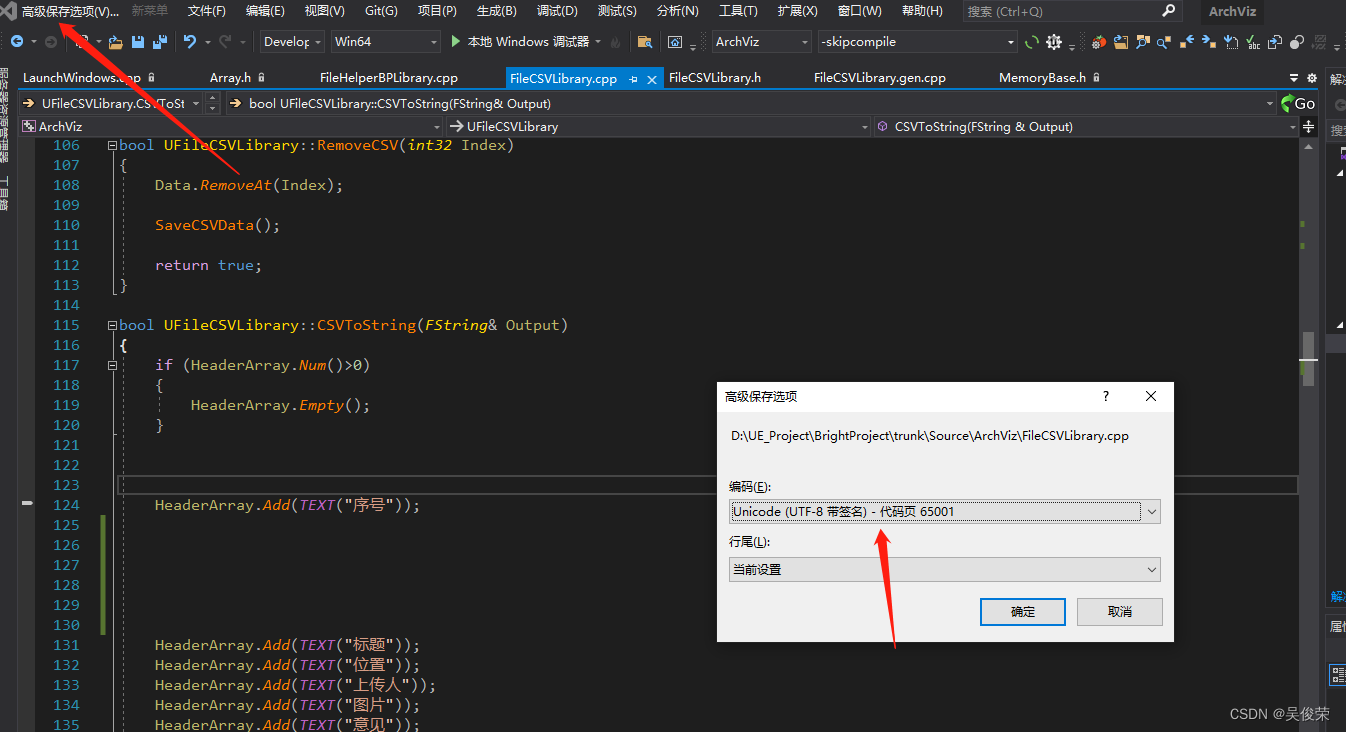The height and width of the screenshot is (732, 1346).
Task: Open the 调试(D) menu
Action: point(557,11)
